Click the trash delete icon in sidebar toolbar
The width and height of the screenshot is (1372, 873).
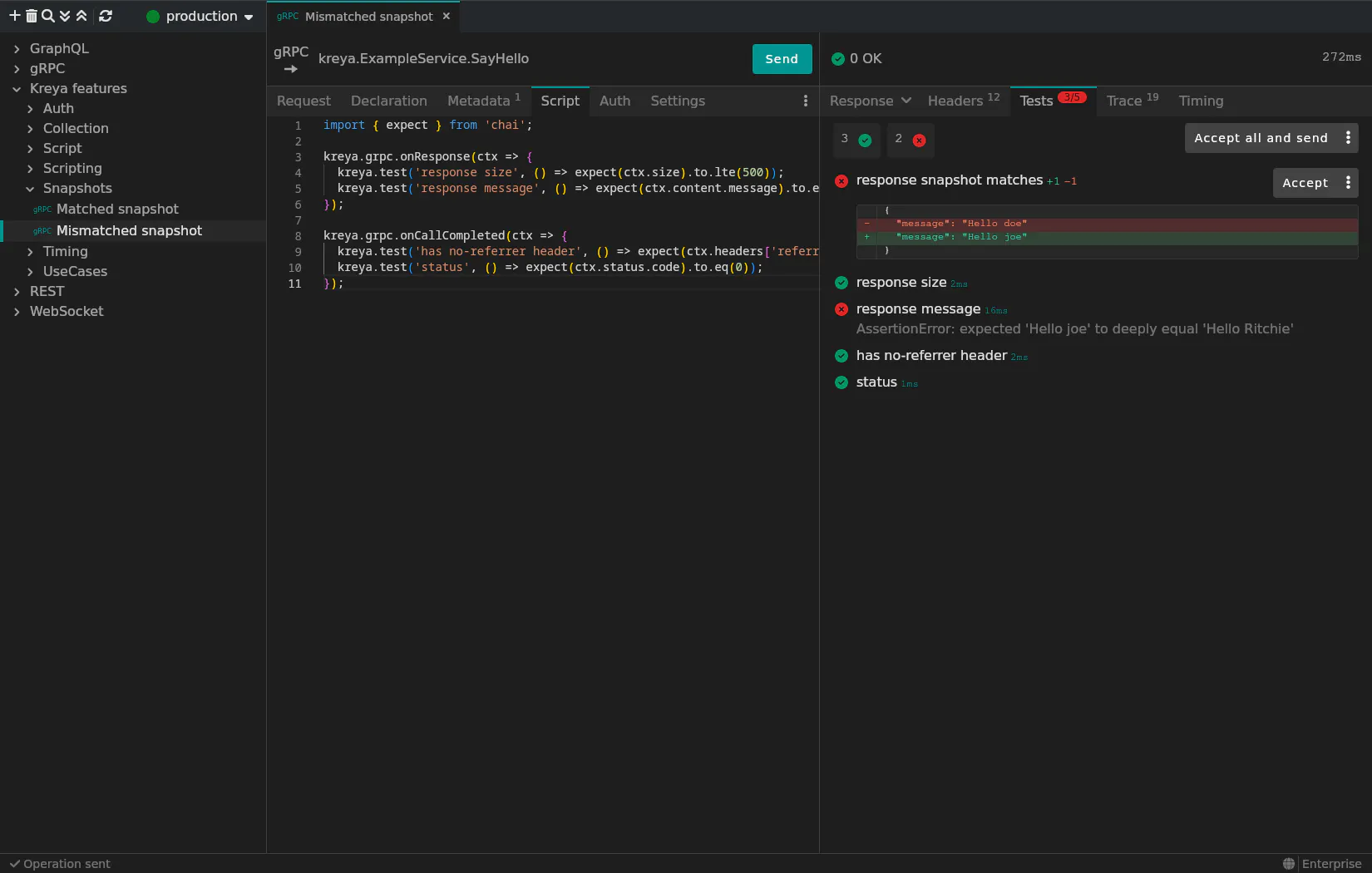32,16
